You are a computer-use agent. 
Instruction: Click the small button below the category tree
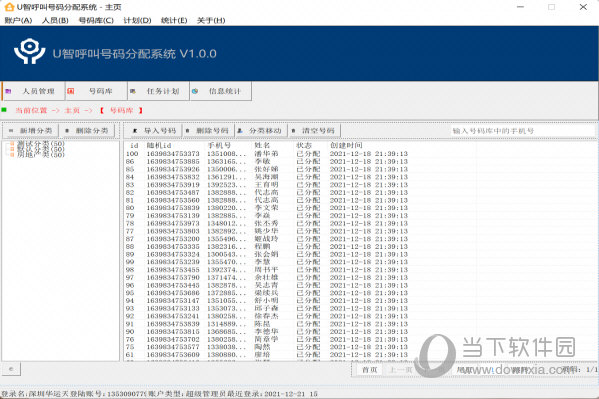(11, 369)
